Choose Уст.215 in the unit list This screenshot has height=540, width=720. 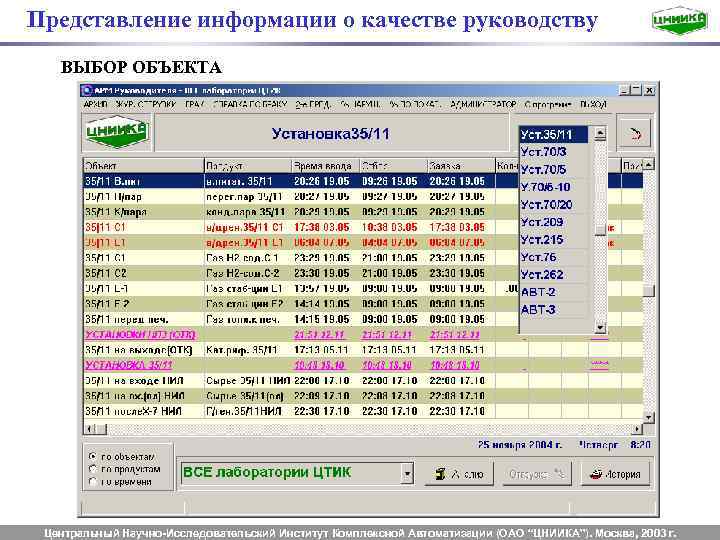coord(554,239)
